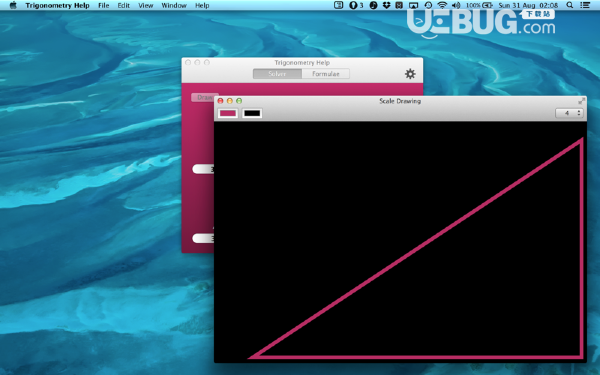600x375 pixels.
Task: Click the volume speaker icon
Action: 456,5
